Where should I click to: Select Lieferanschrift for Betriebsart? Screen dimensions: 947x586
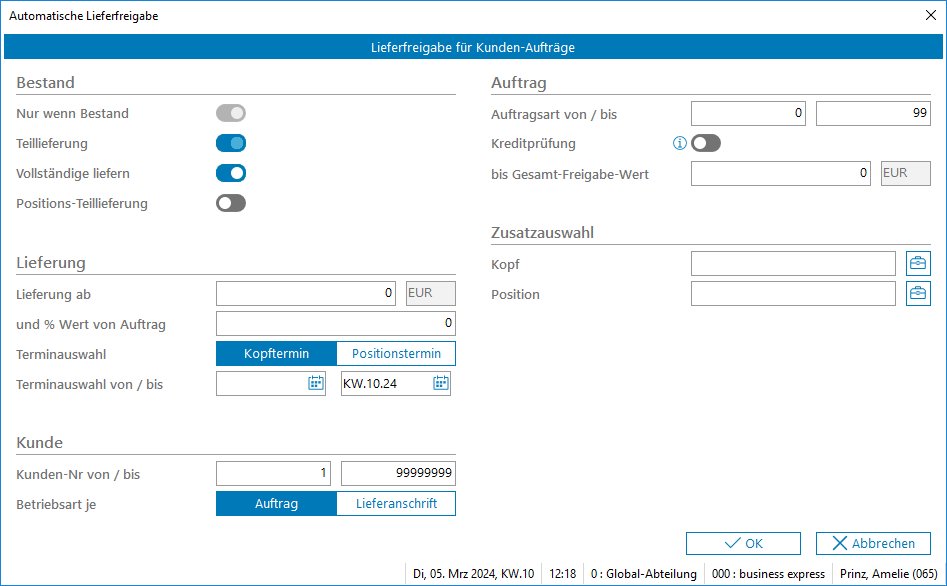coord(396,504)
